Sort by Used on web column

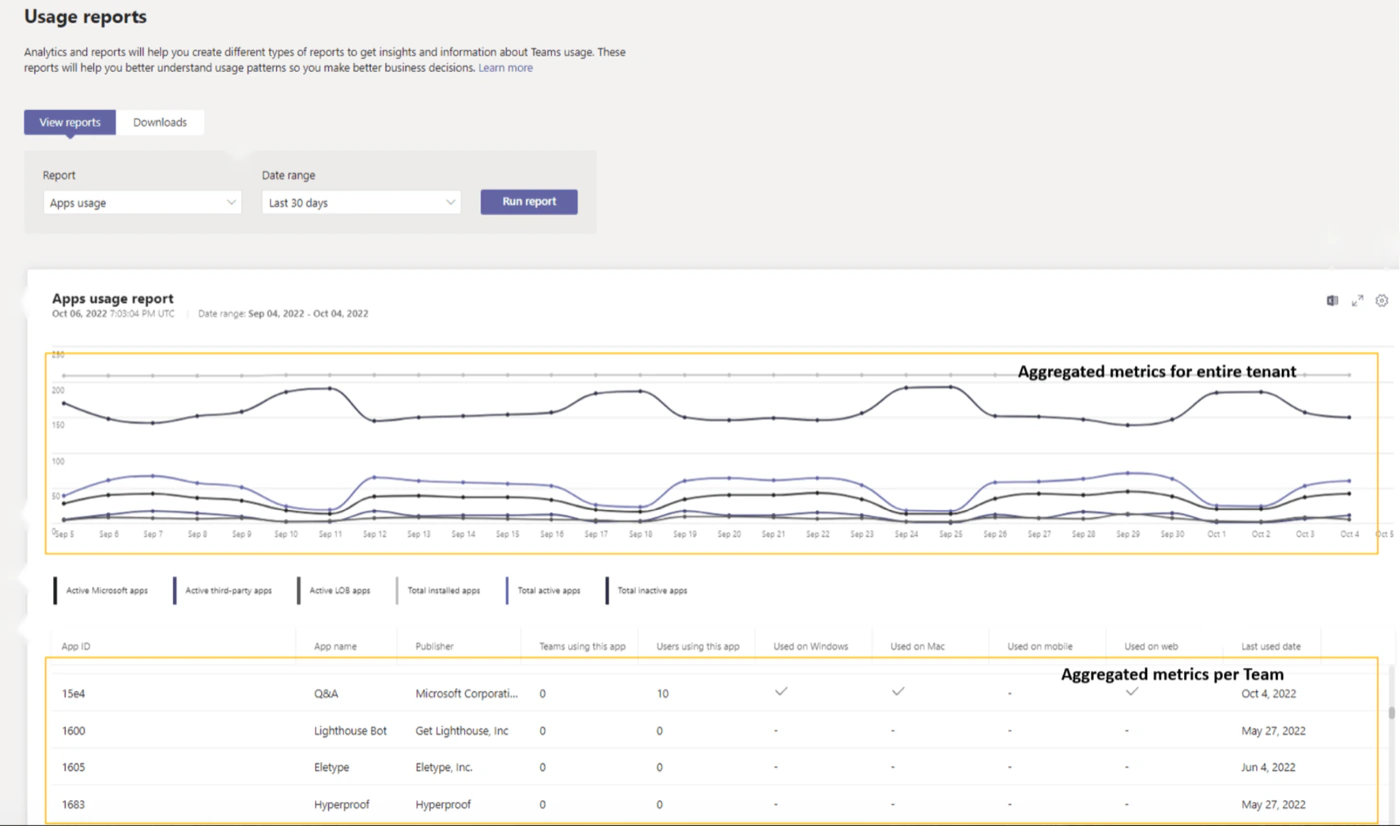point(1151,647)
